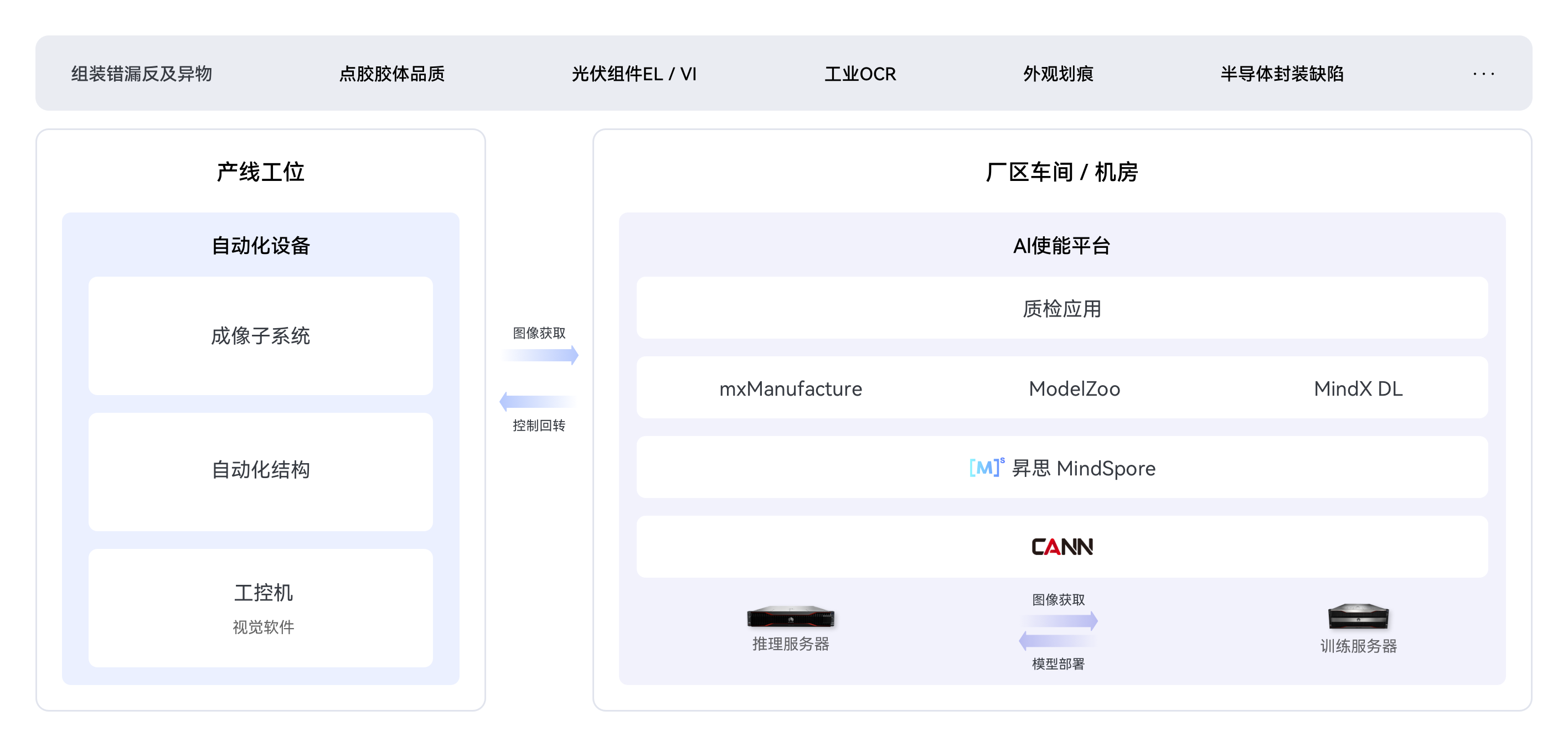Click the 图像获取 label between the servers
1568x747 pixels.
pos(1058,599)
